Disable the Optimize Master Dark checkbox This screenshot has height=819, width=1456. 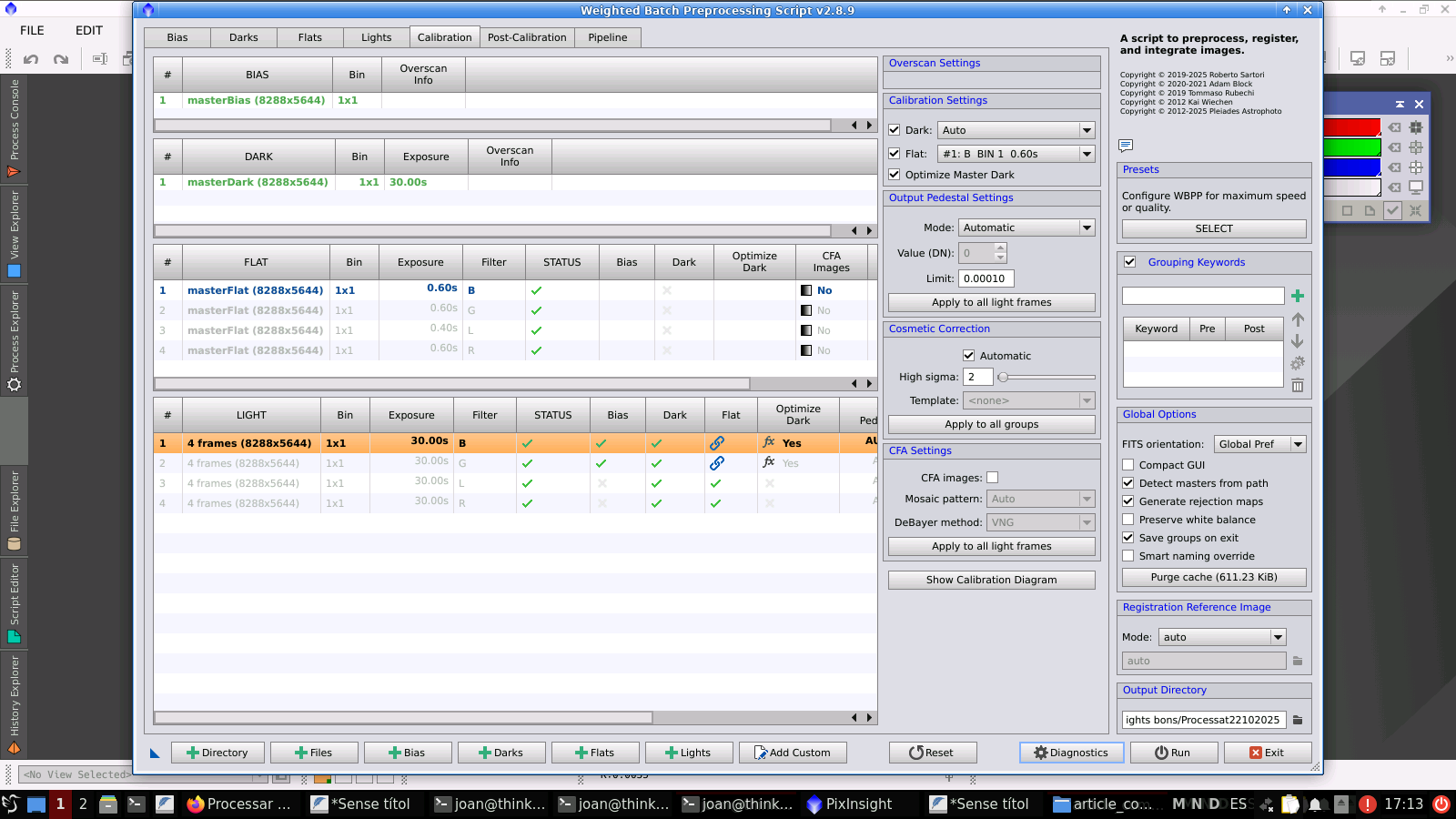(895, 175)
